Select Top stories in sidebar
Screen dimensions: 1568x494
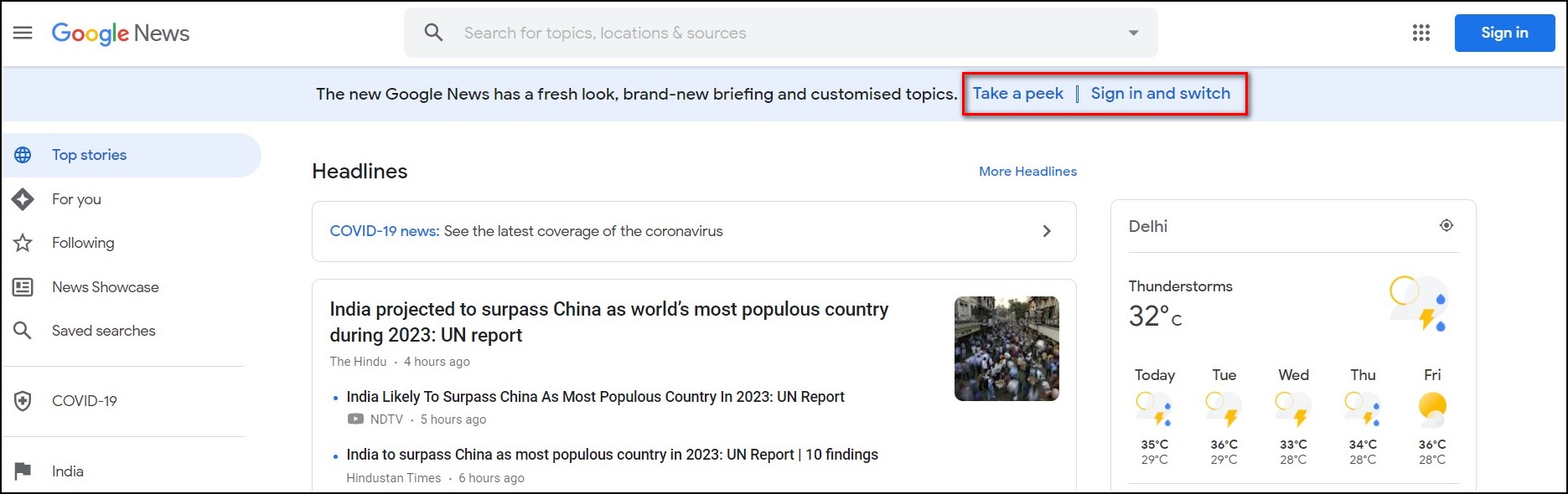point(132,155)
